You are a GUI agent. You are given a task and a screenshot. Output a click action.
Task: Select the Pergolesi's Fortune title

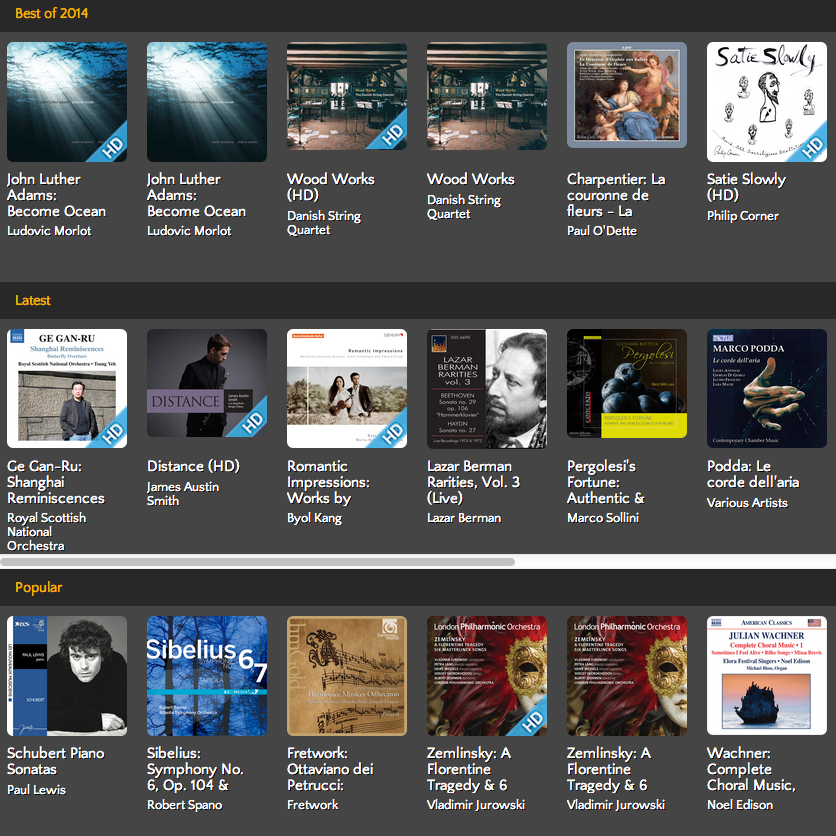tap(606, 482)
